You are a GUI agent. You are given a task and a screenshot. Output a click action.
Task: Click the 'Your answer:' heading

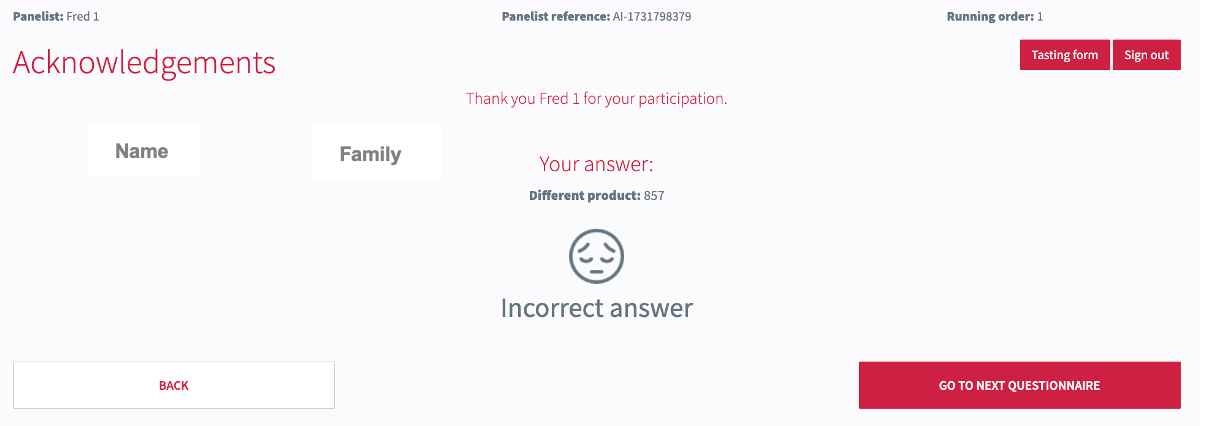point(596,164)
